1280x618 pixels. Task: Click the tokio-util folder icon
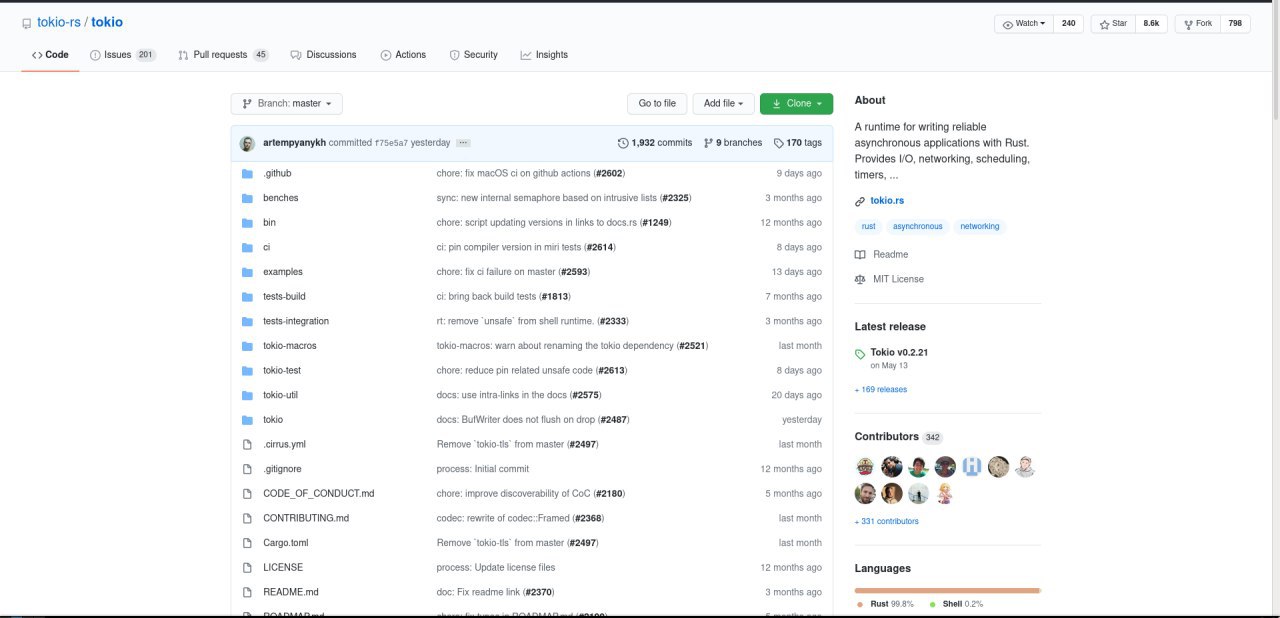[247, 395]
